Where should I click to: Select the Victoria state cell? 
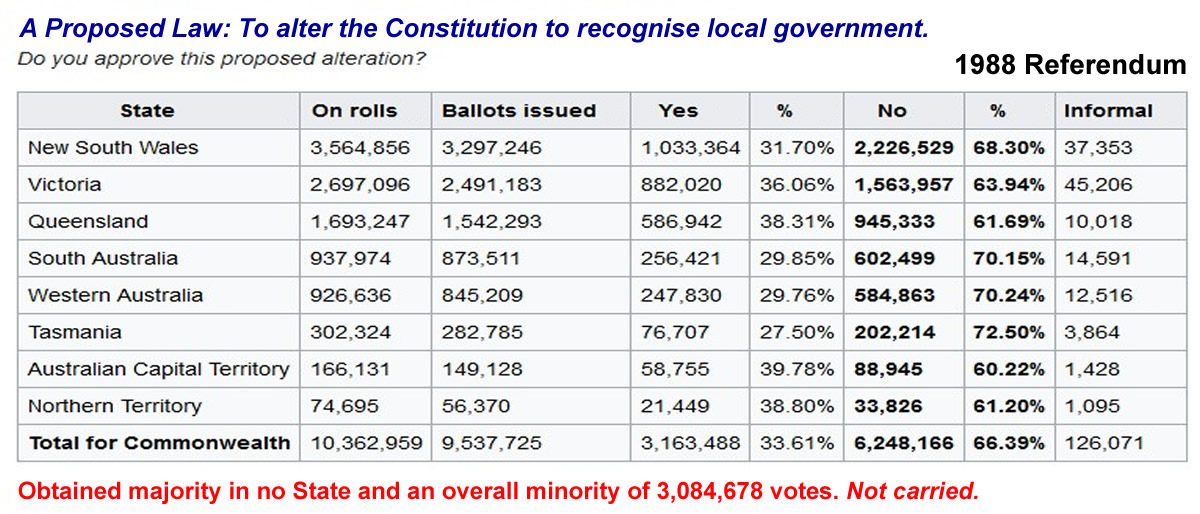[64, 185]
